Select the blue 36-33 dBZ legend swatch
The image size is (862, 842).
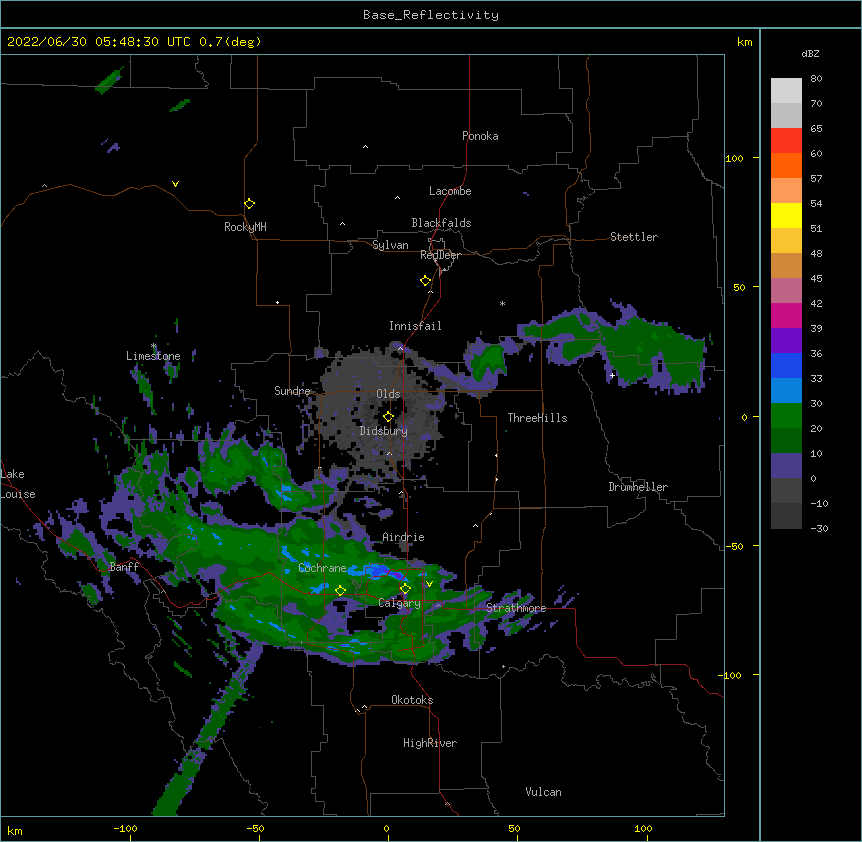pos(786,365)
